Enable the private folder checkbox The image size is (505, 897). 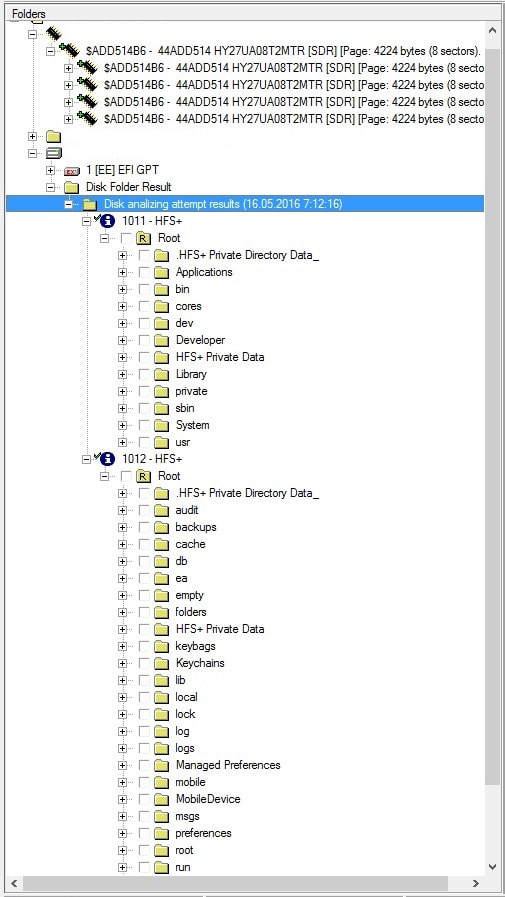coord(144,391)
